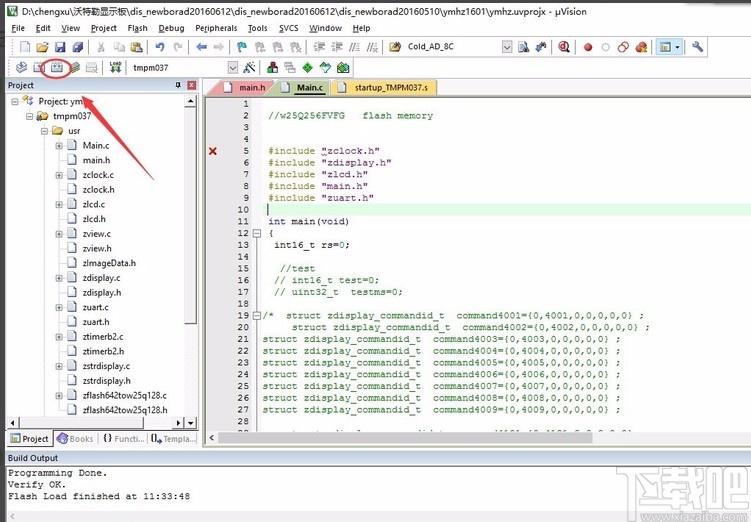Expand the zclock.c tree node
The image size is (751, 522).
tap(59, 175)
